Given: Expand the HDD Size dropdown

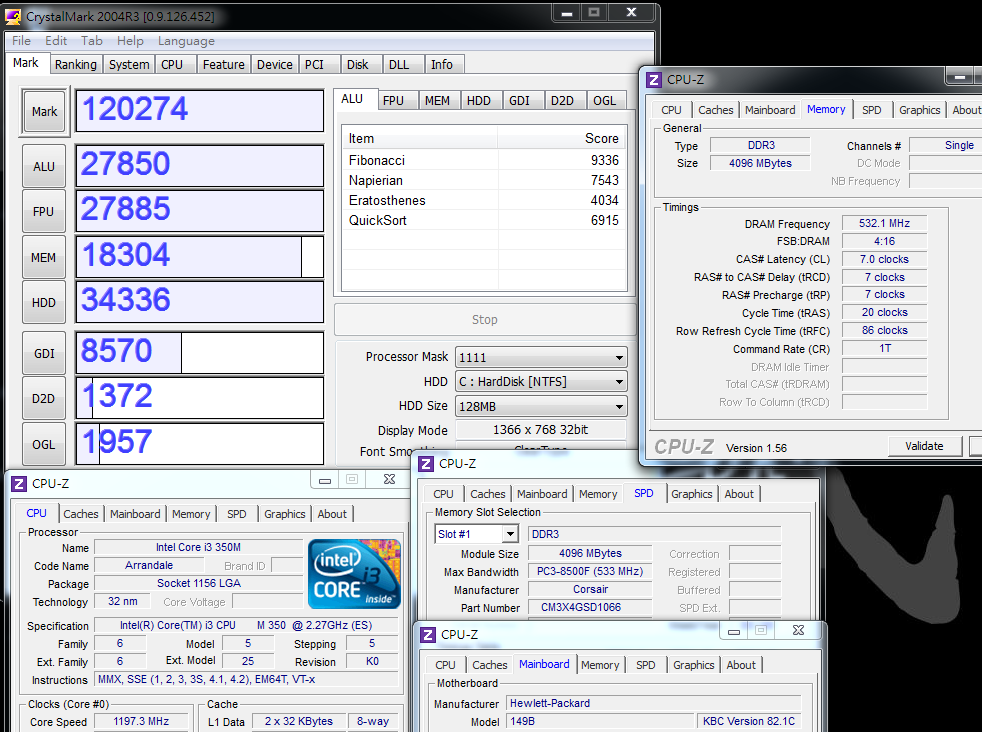Looking at the screenshot, I should [x=541, y=406].
